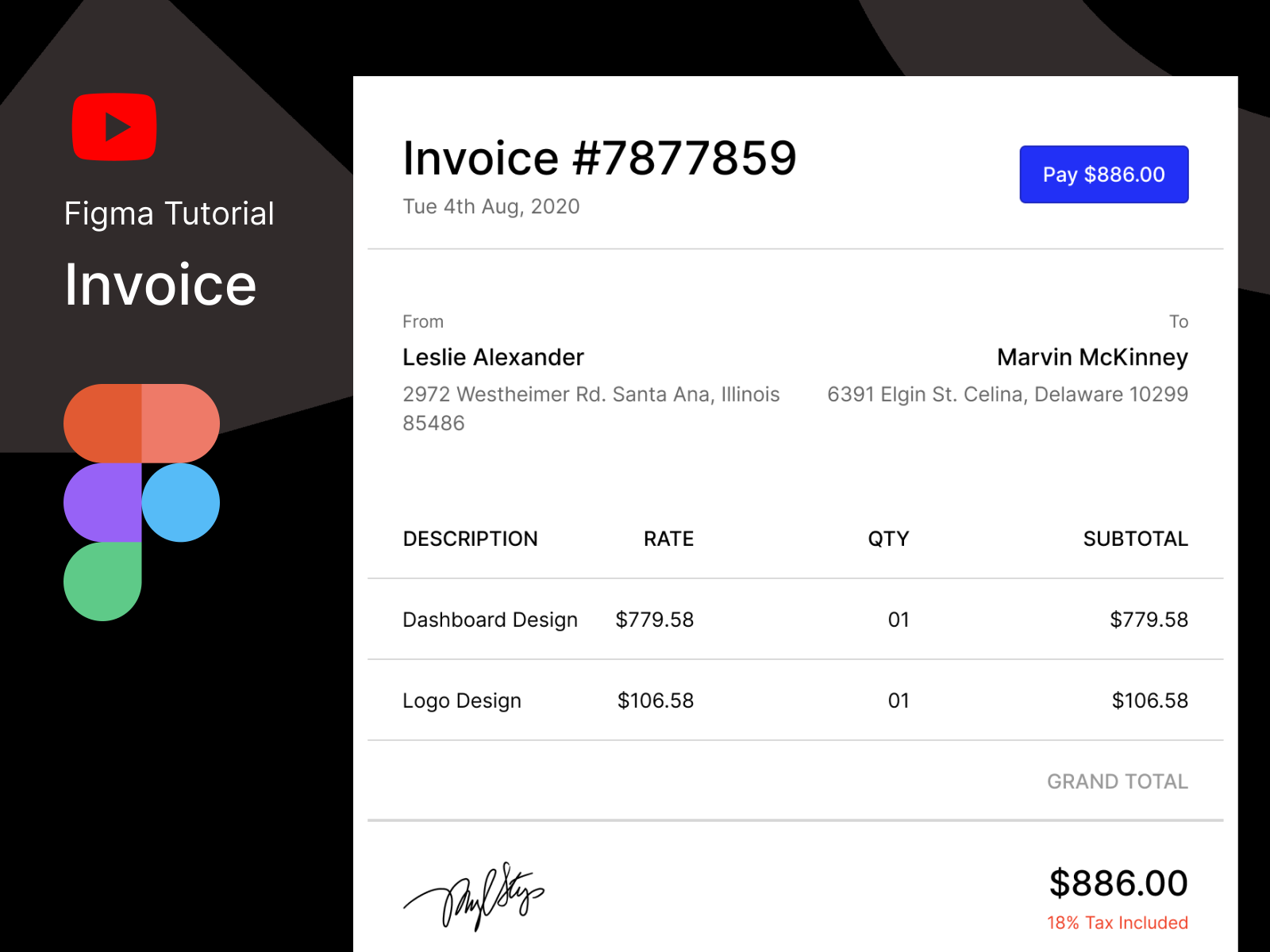
Task: Click recipient name Marvin McKinney
Action: (x=1092, y=357)
